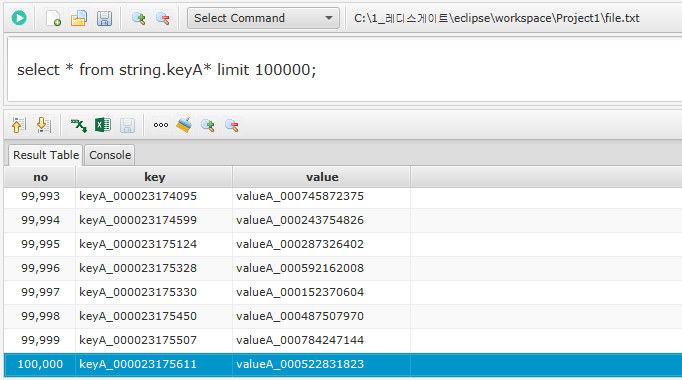Click the green export-arrows icon in result toolbar
The image size is (682, 380).
[x=78, y=125]
